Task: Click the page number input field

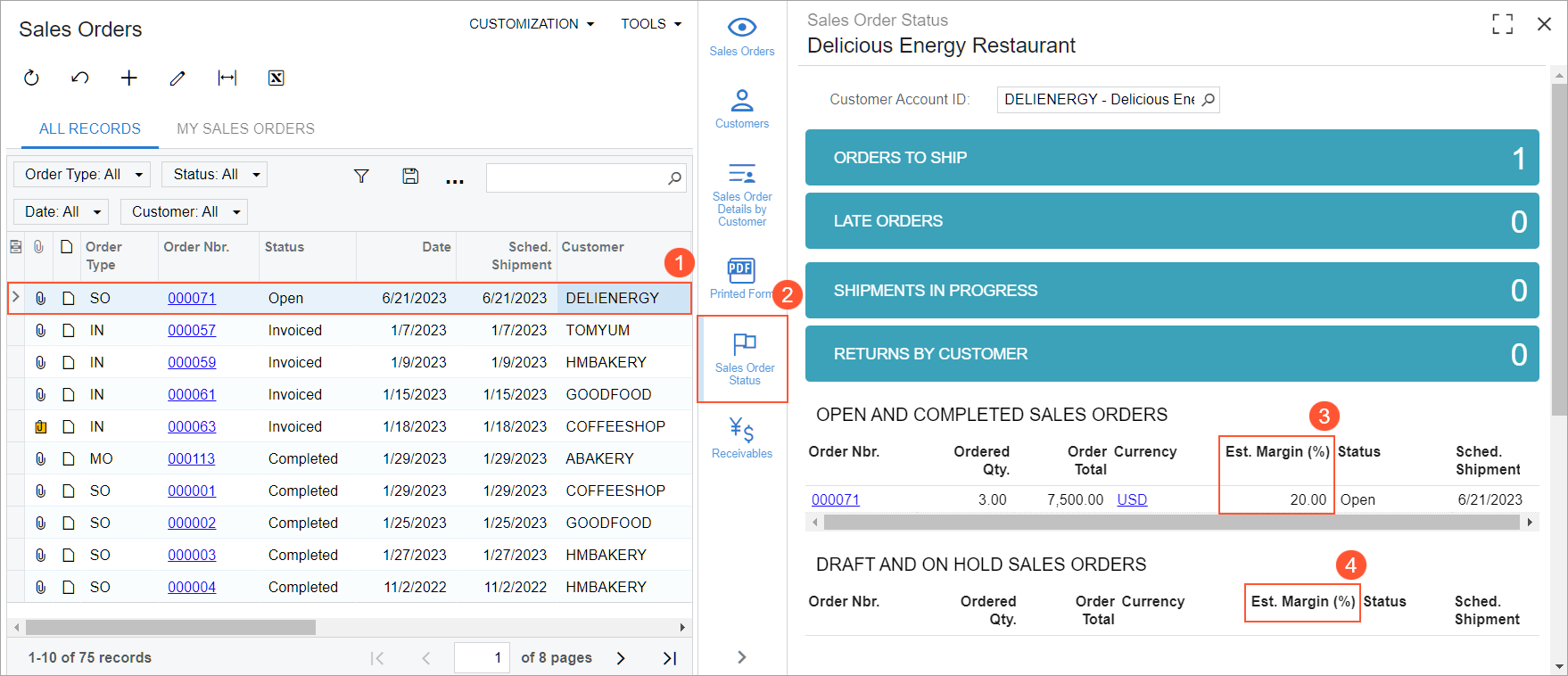Action: [x=482, y=658]
